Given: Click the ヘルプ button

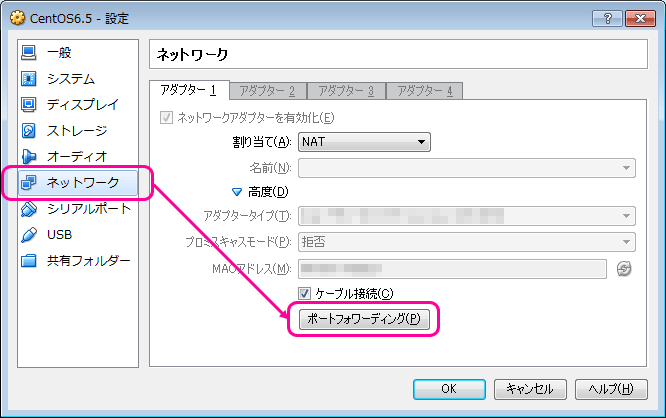Looking at the screenshot, I should click(x=611, y=389).
